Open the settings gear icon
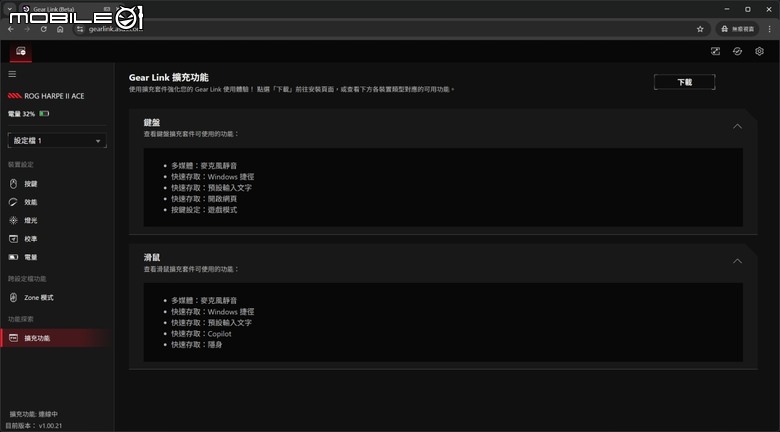Viewport: 780px width, 432px height. [759, 51]
